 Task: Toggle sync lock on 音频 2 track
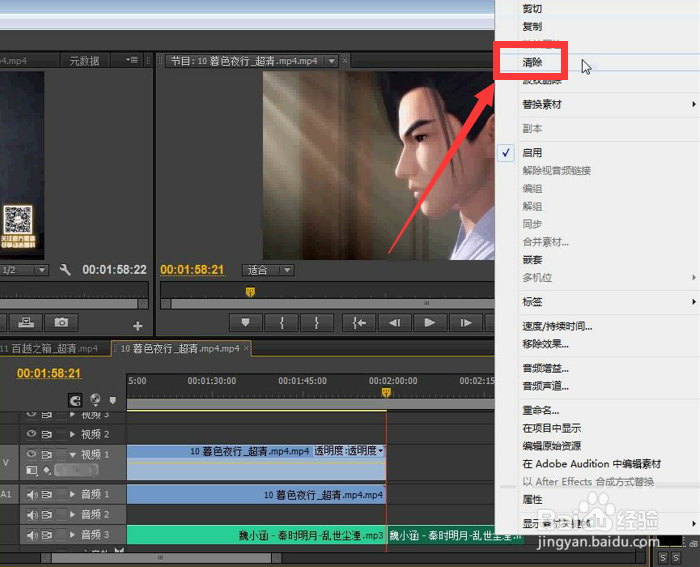[x=47, y=514]
